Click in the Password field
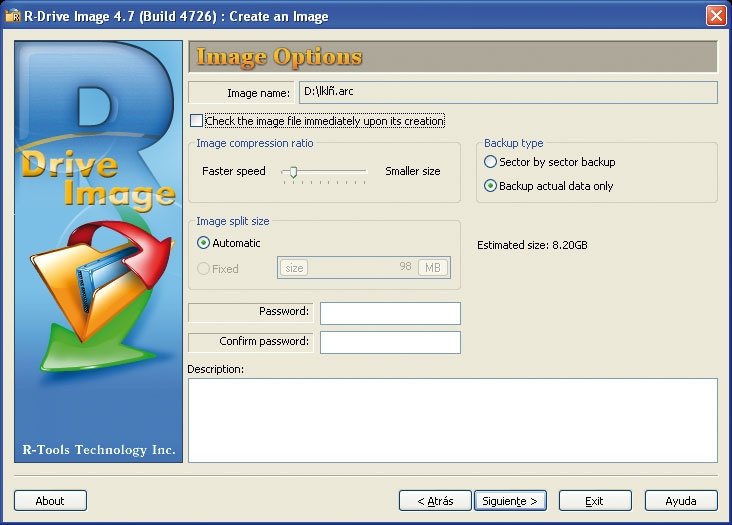Viewport: 732px width, 525px height. point(390,313)
